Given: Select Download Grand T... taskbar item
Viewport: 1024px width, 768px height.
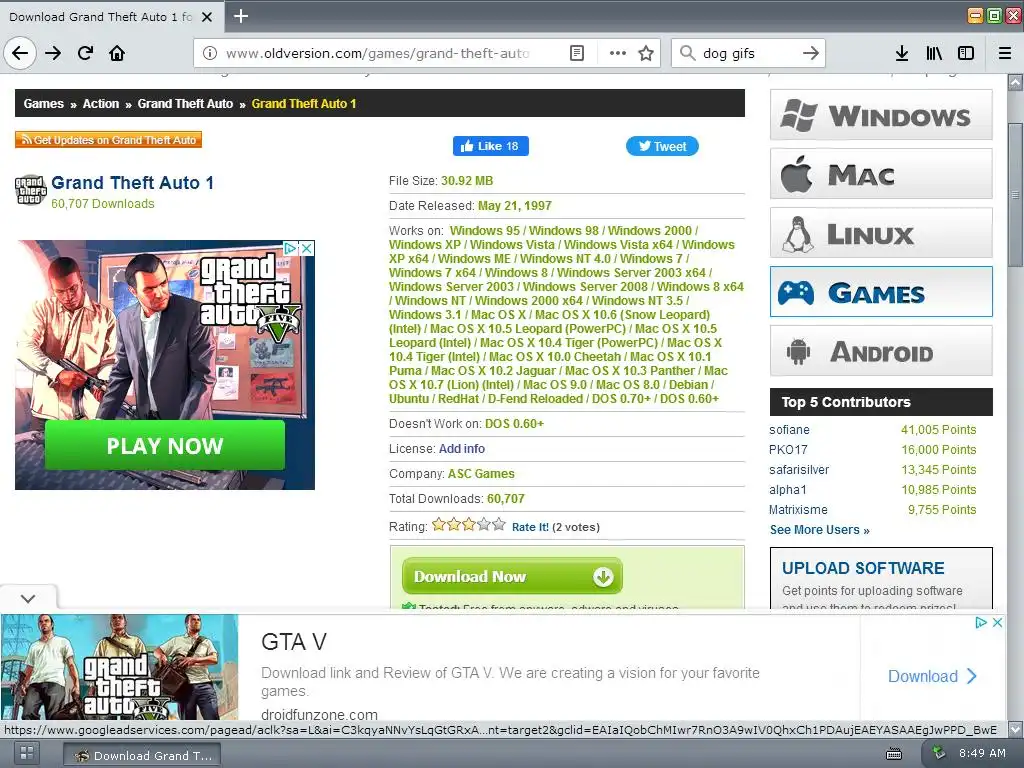Looking at the screenshot, I should 142,755.
